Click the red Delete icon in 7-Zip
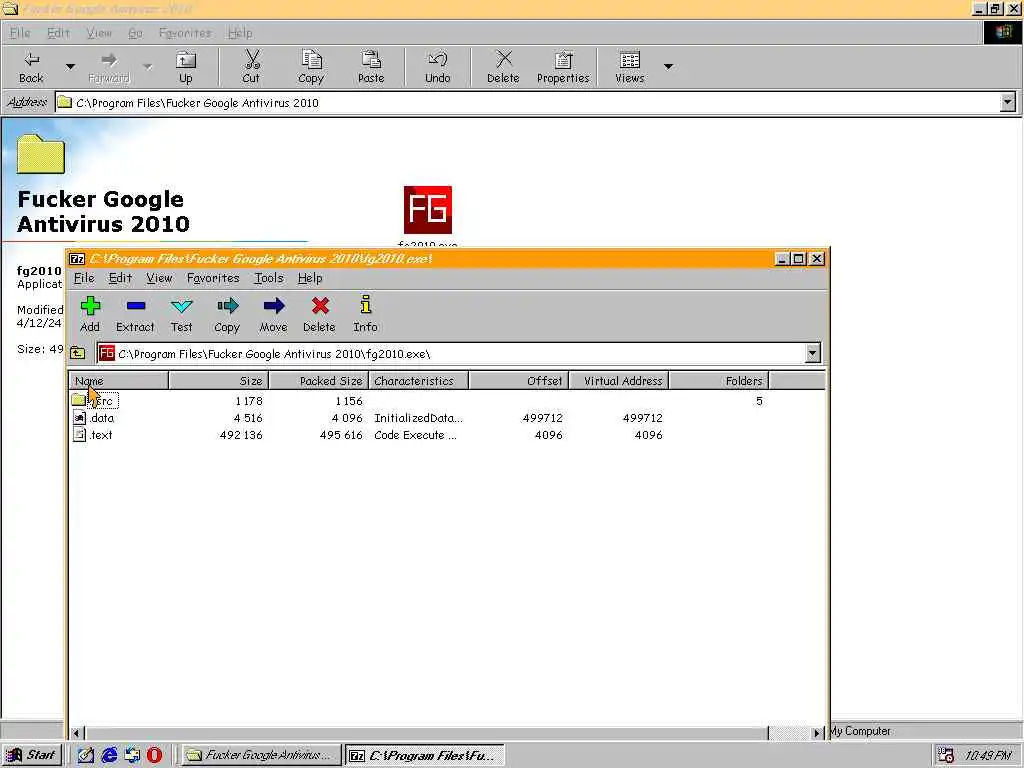This screenshot has height=768, width=1024. pos(319,314)
